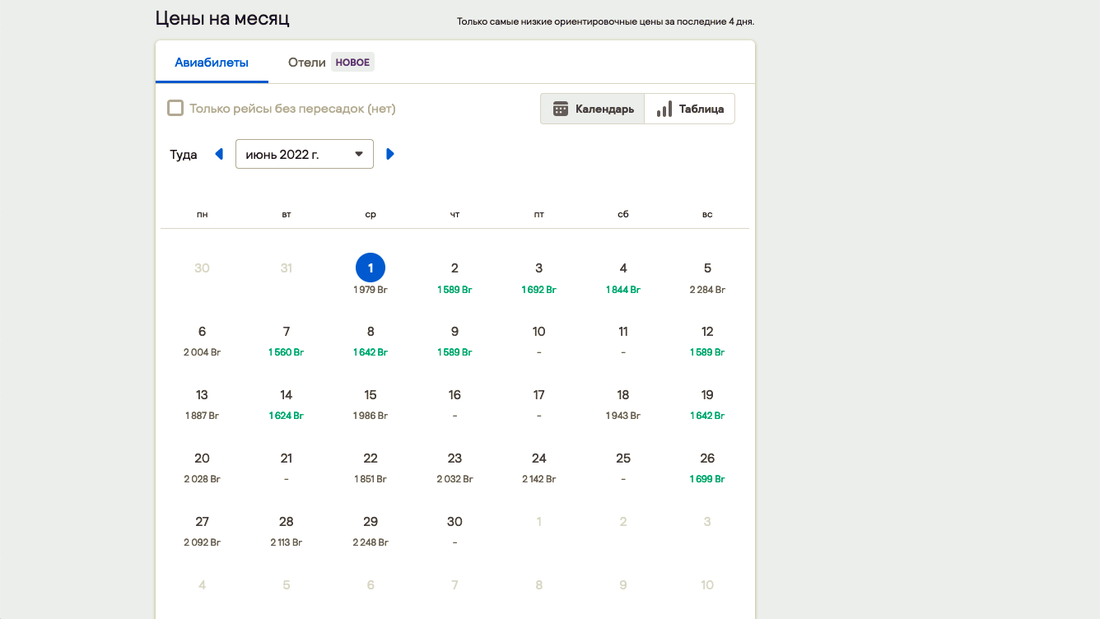Pick June 4 priced 1 844 Br
The height and width of the screenshot is (619, 1100).
tap(623, 277)
